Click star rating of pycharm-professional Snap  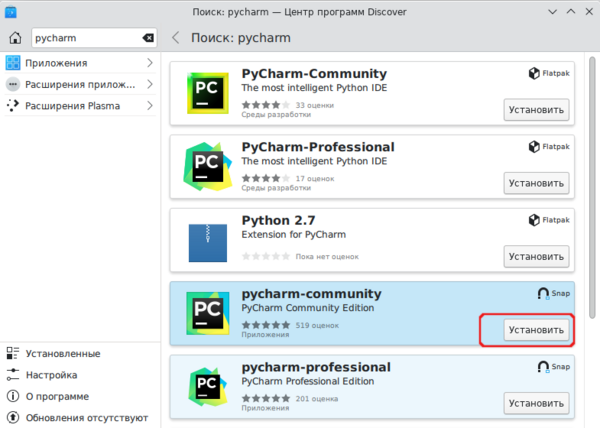pos(266,399)
